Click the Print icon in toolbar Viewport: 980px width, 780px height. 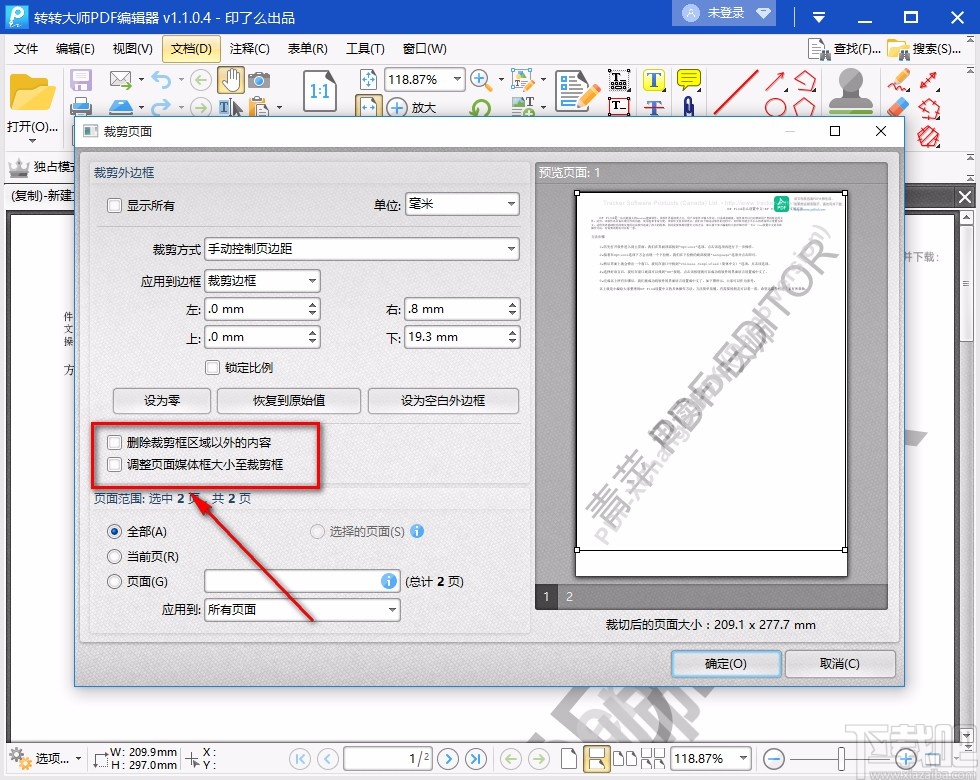81,107
